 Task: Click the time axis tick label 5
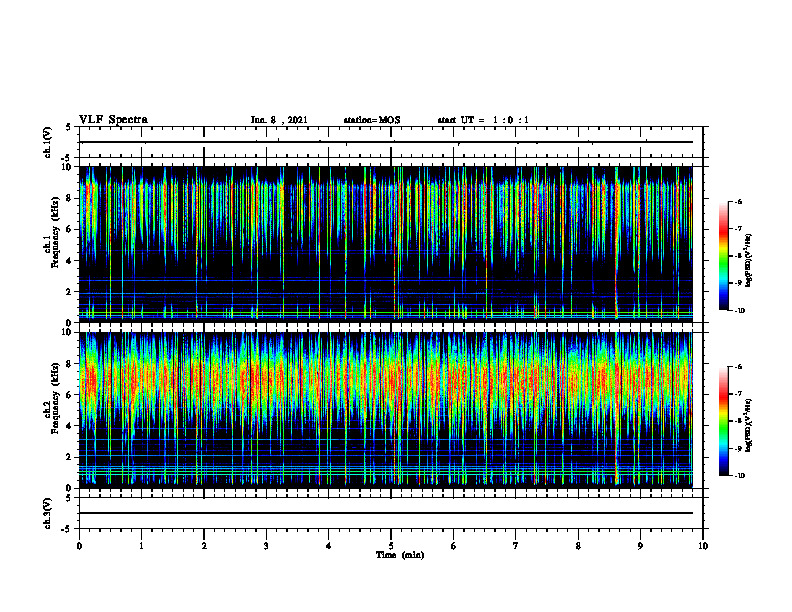(391, 546)
